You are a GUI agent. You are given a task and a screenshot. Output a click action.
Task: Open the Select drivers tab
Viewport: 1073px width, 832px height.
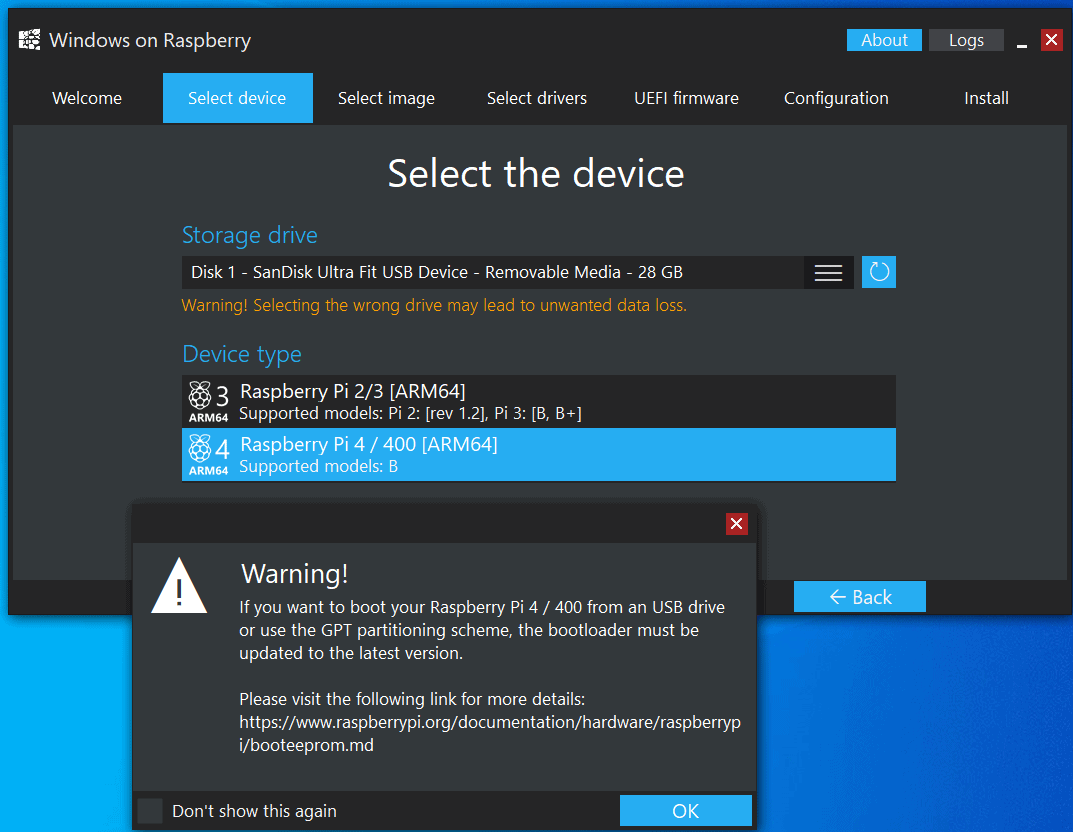pos(537,98)
